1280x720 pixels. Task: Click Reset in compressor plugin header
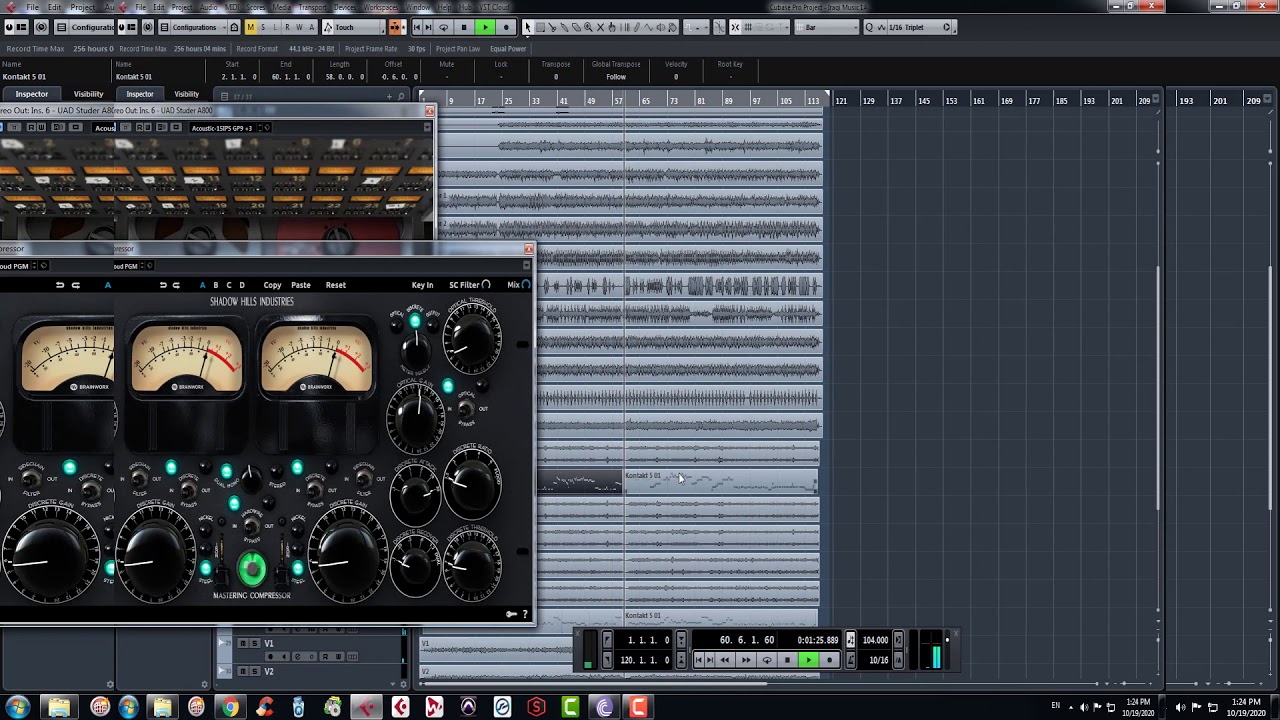tap(336, 285)
